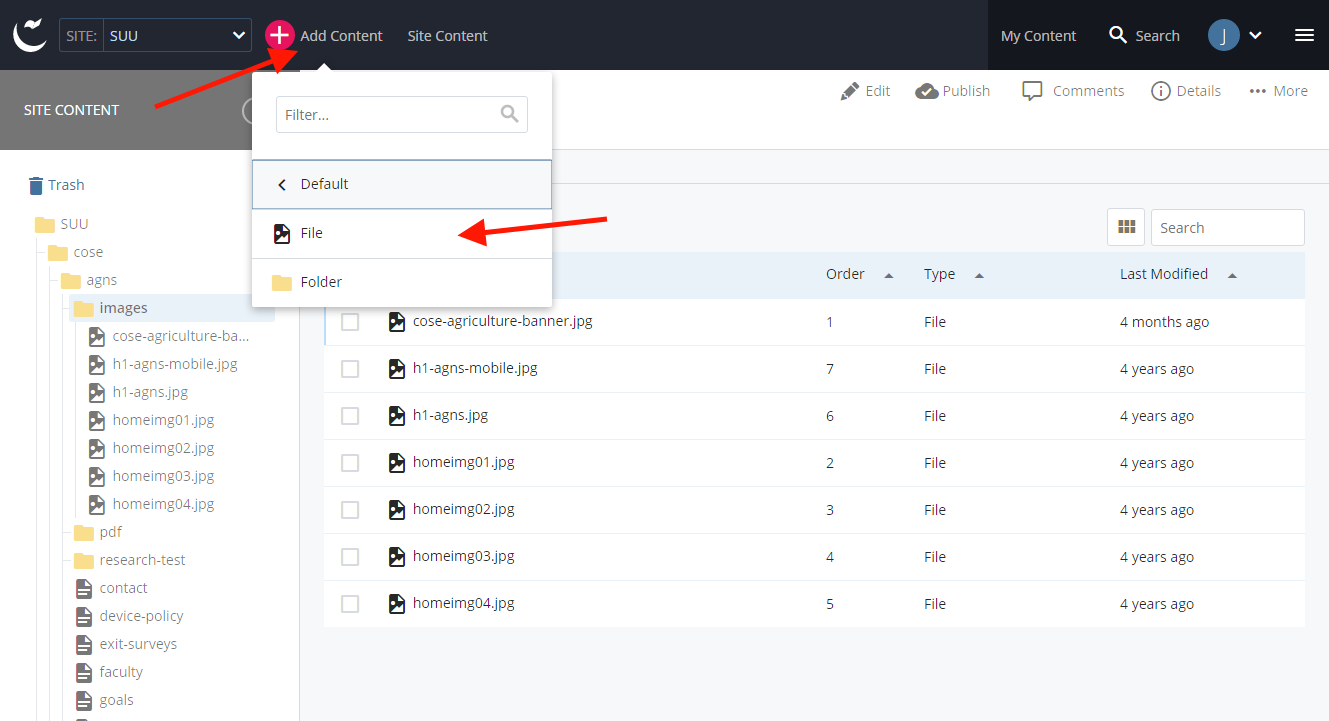
Task: Choose Folder from the Add Content menu
Action: (321, 282)
